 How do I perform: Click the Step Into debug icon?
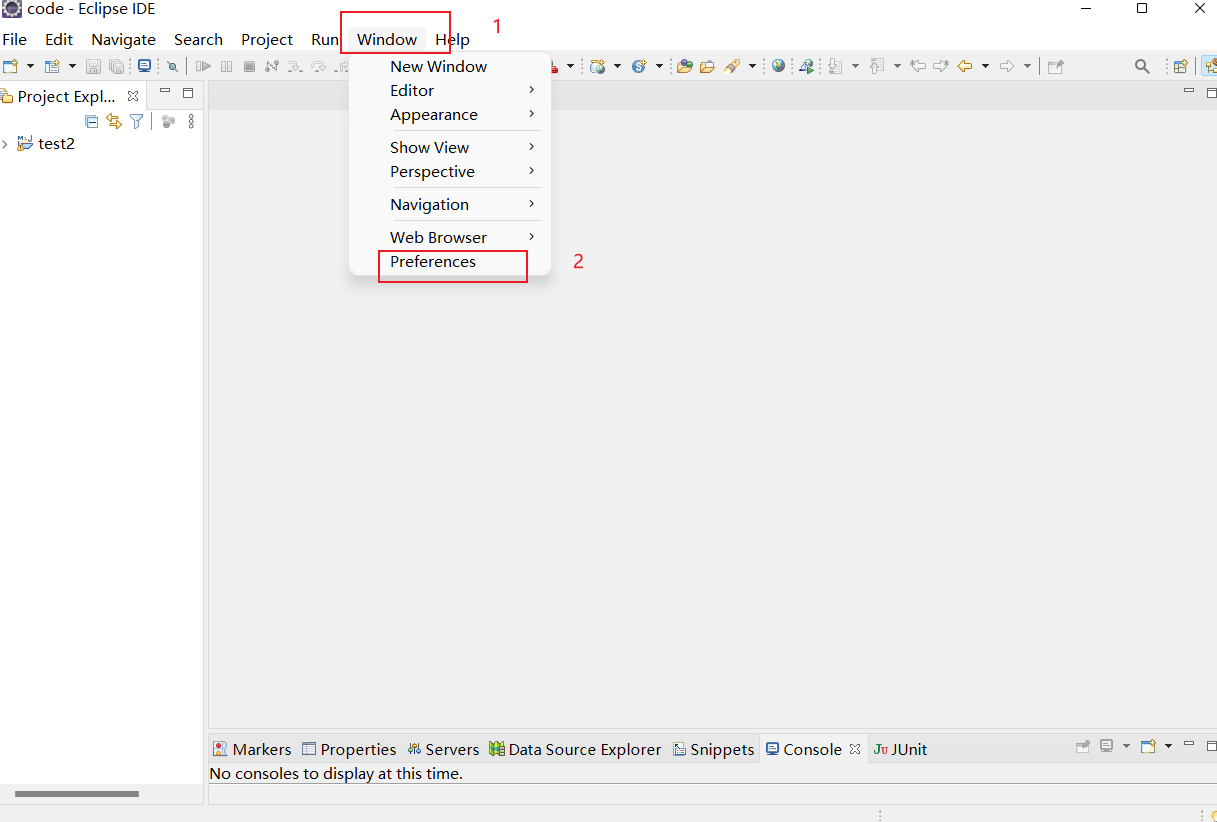pyautogui.click(x=295, y=66)
